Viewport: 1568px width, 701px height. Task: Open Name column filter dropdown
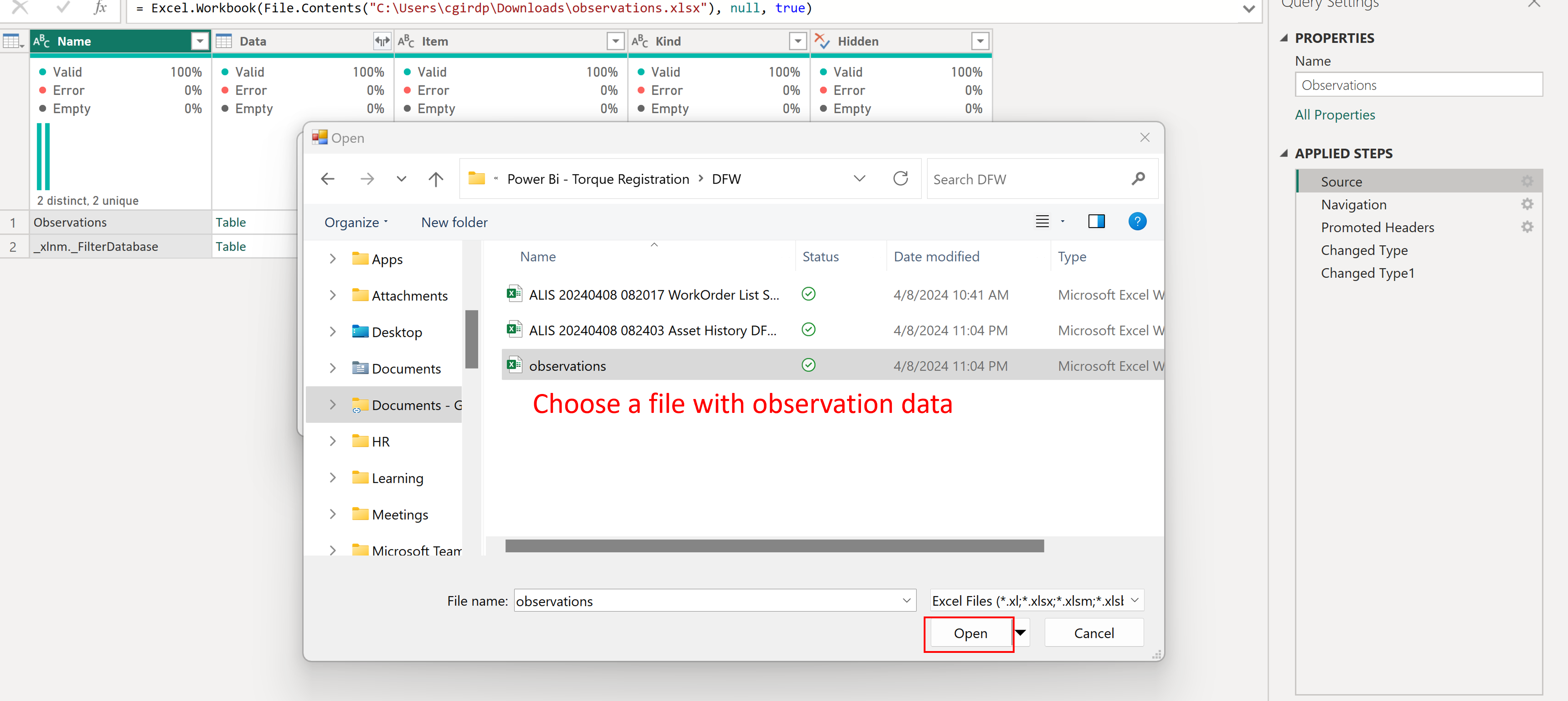pyautogui.click(x=200, y=41)
